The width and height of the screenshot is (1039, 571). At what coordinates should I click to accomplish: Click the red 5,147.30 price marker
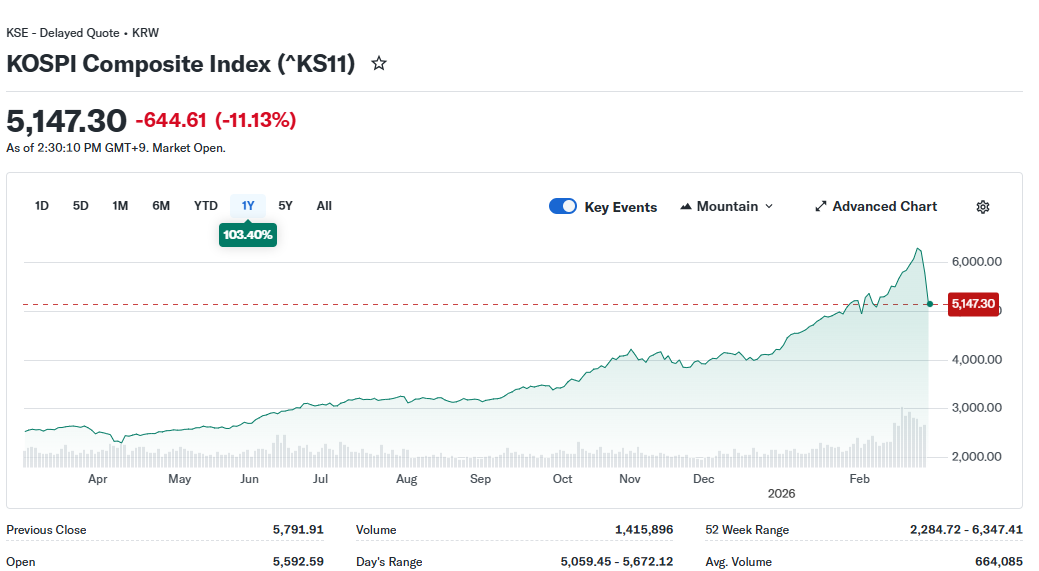[x=973, y=304]
